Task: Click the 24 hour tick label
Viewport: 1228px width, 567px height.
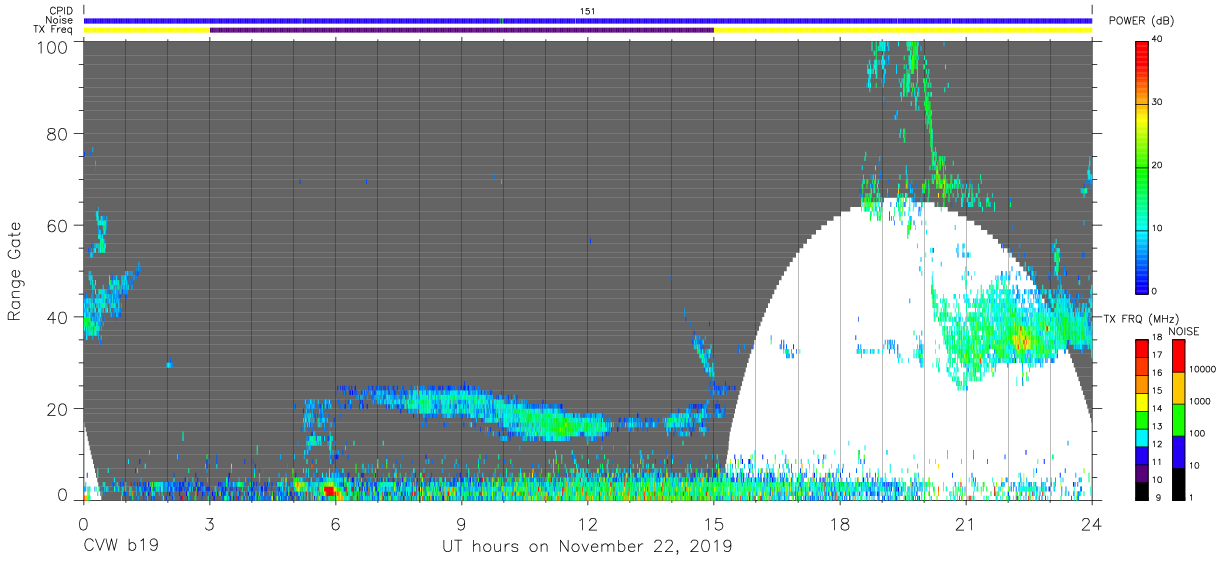Action: coord(1092,523)
